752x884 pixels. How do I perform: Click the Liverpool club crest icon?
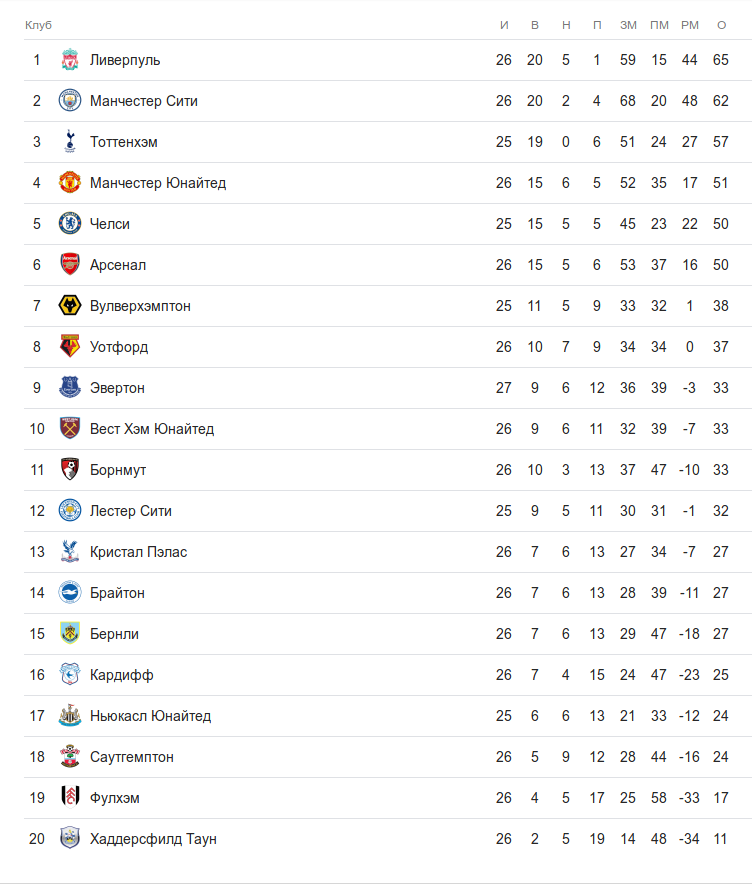69,60
